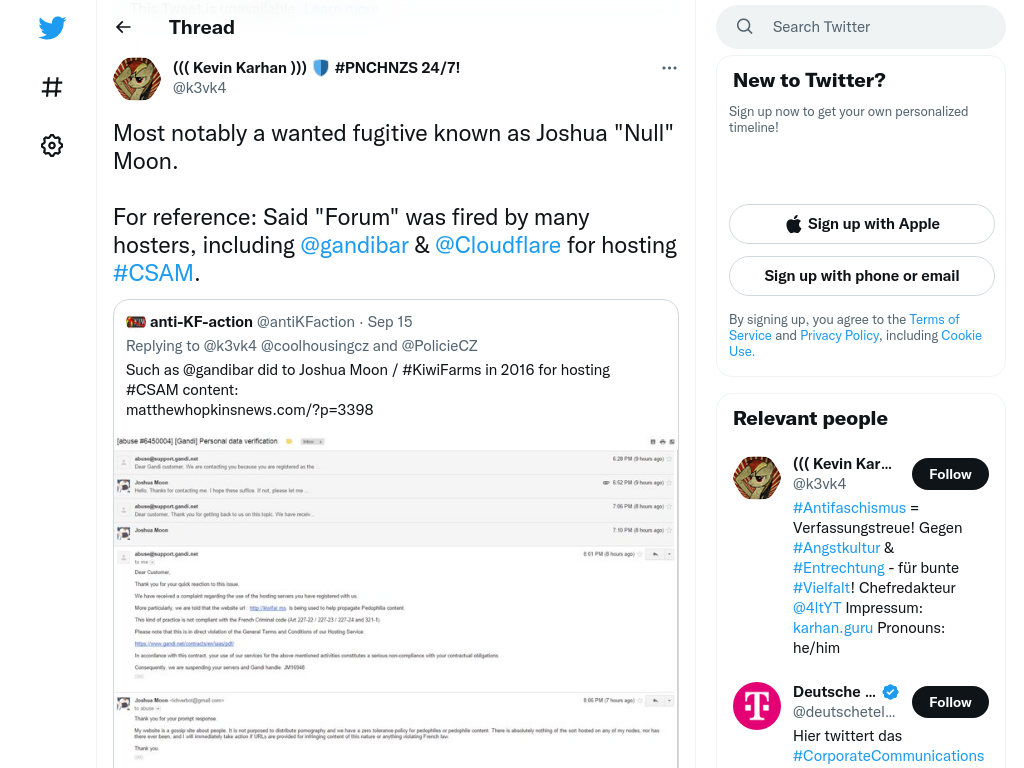Open the Settings gear icon
1024x768 pixels.
(x=52, y=145)
